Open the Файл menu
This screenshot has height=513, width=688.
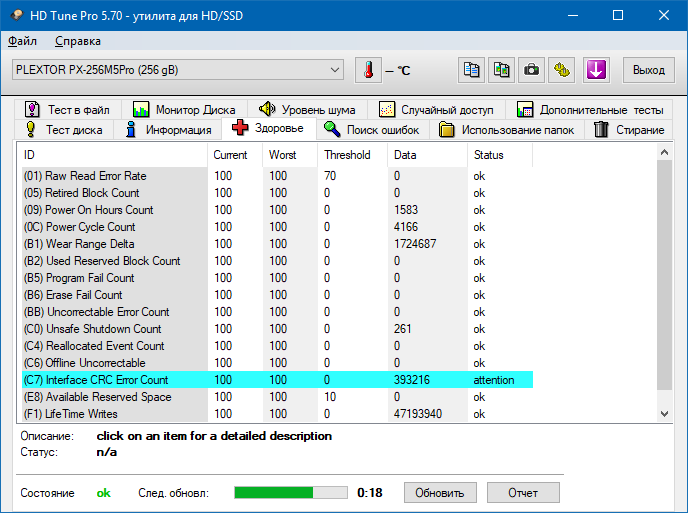coord(22,41)
